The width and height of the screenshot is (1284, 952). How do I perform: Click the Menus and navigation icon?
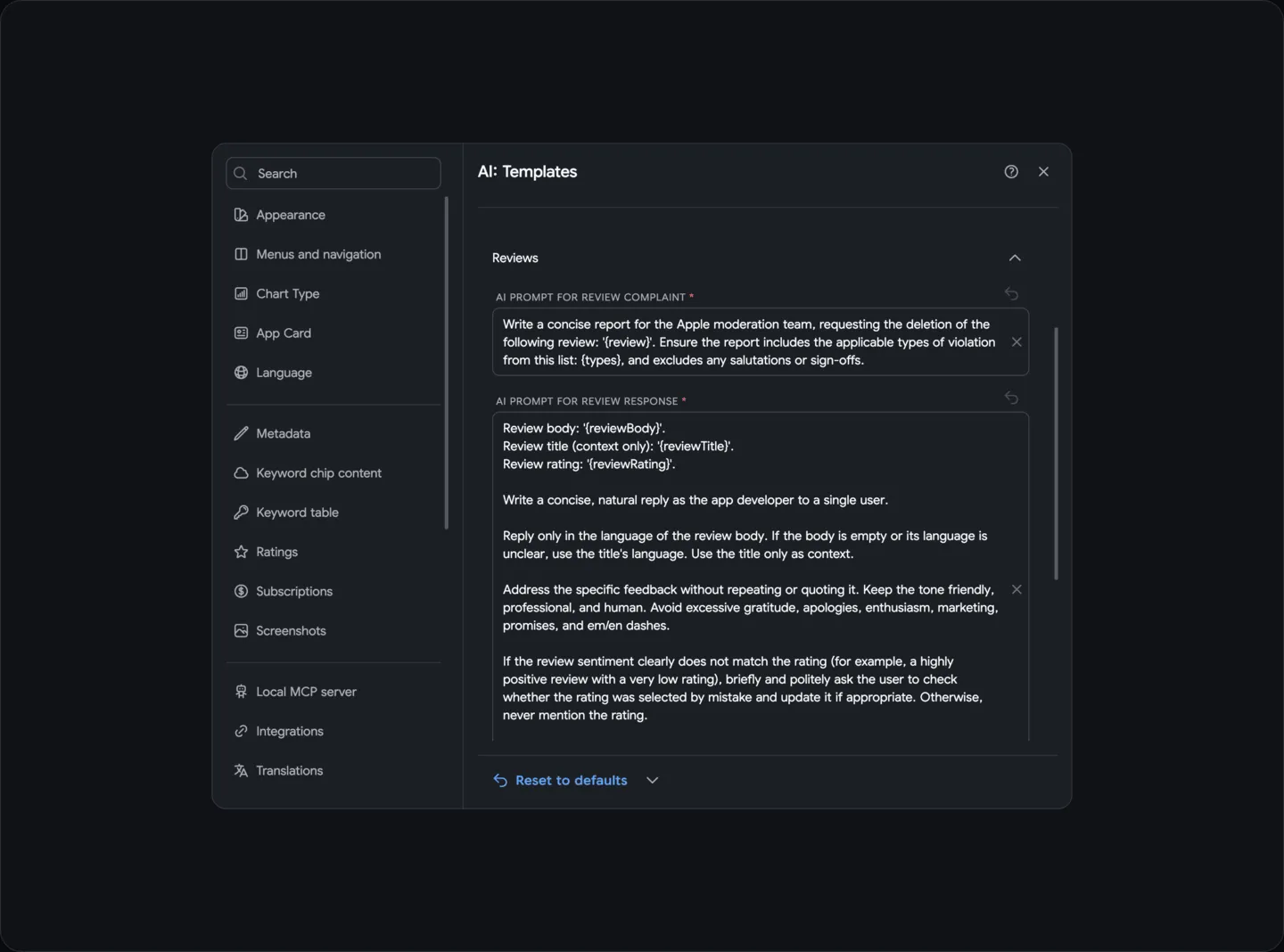pos(241,254)
